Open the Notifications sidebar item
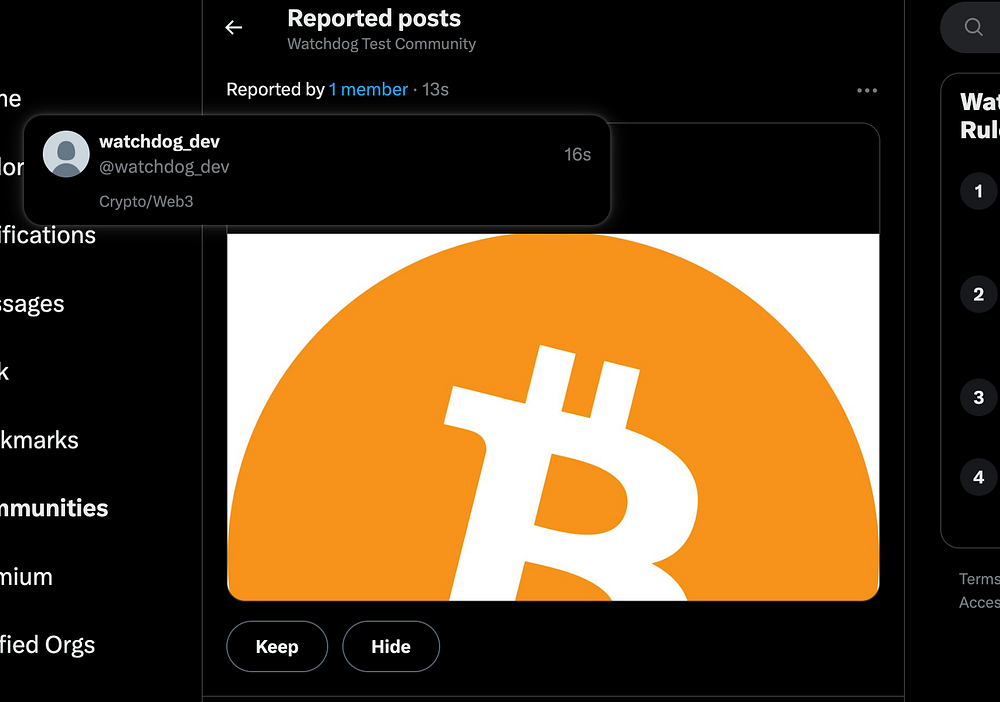This screenshot has height=702, width=1000. pyautogui.click(x=48, y=235)
